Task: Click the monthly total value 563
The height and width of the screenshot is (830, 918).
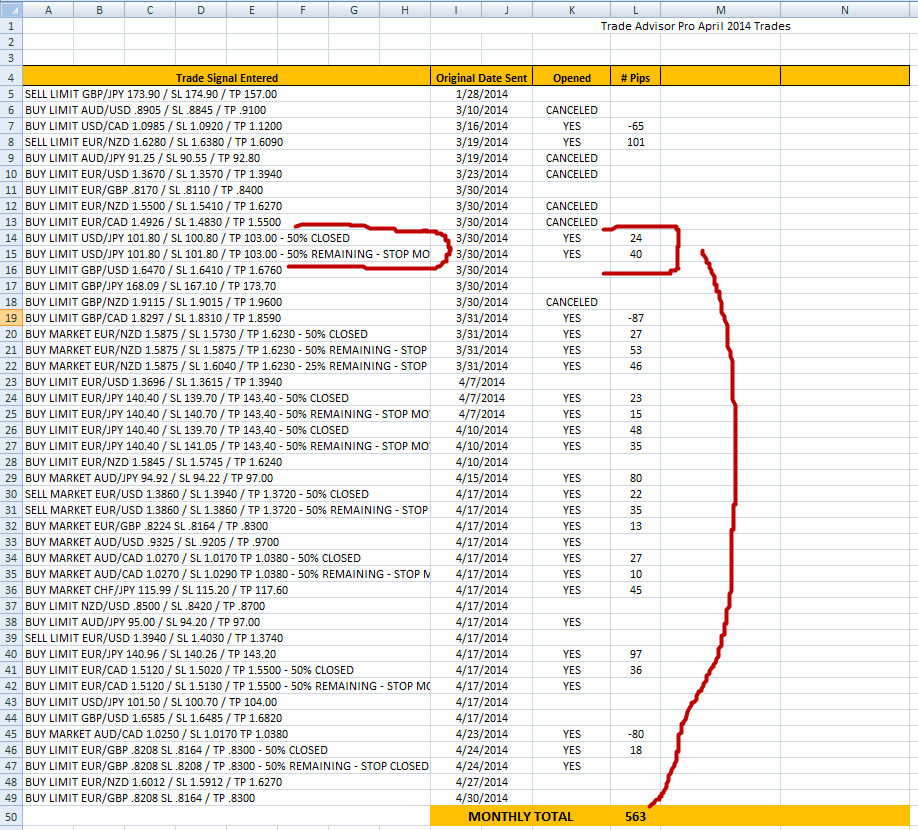Action: pos(635,817)
